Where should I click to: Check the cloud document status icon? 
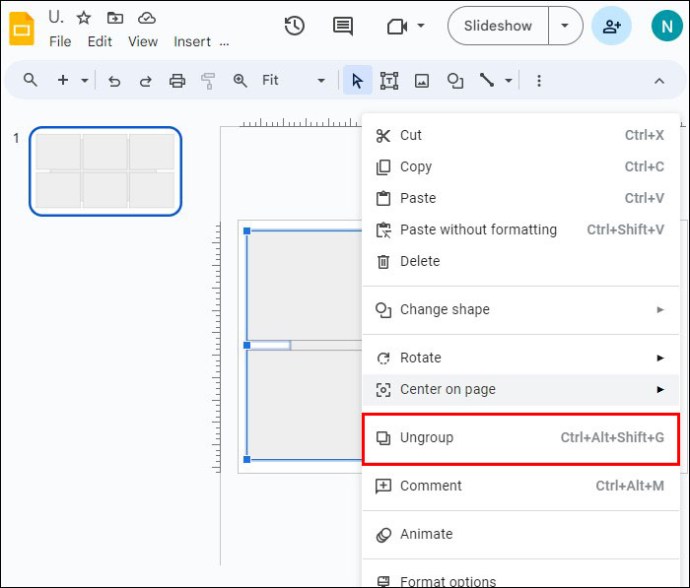[x=147, y=18]
